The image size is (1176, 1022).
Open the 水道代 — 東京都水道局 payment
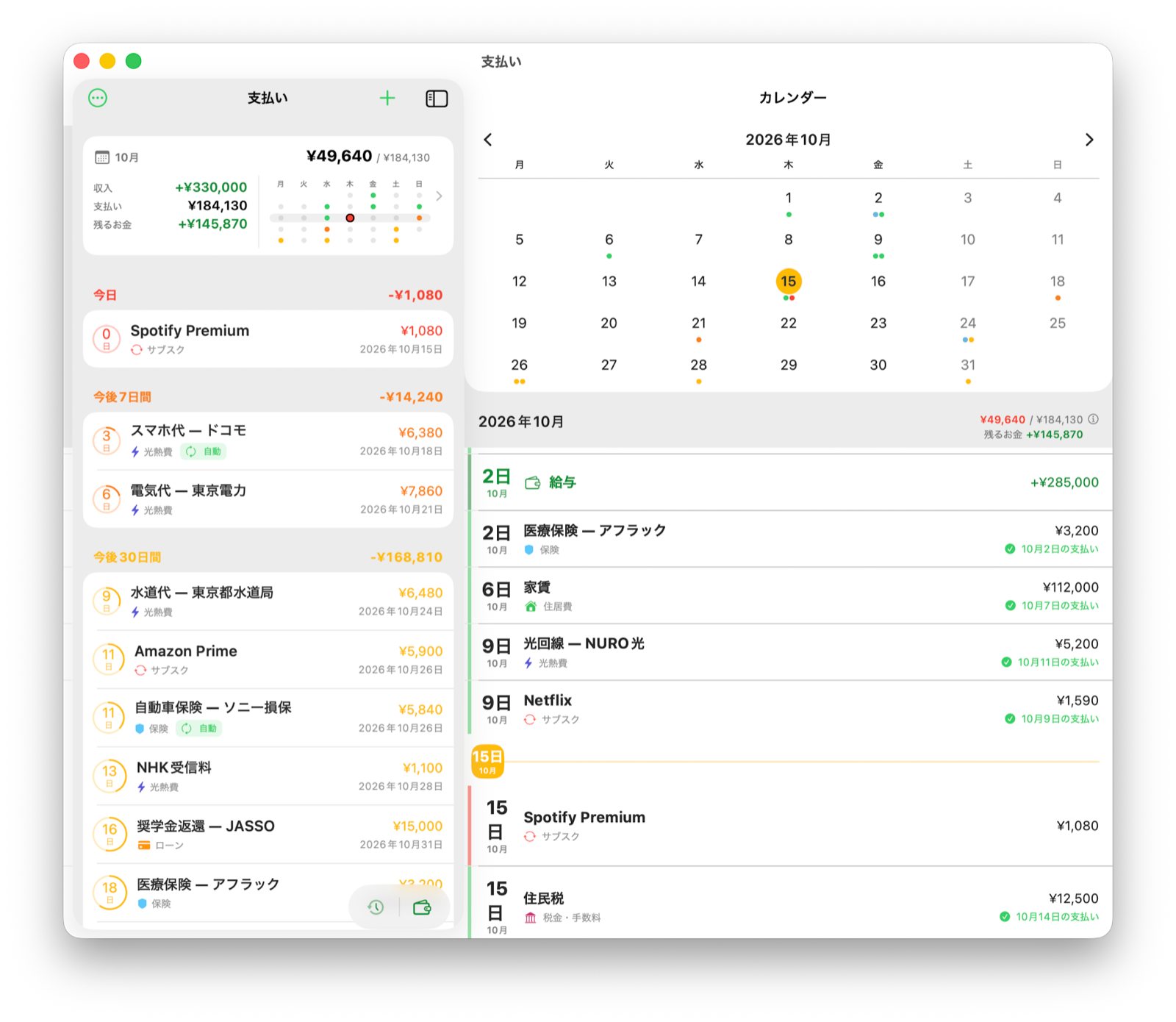(x=268, y=601)
